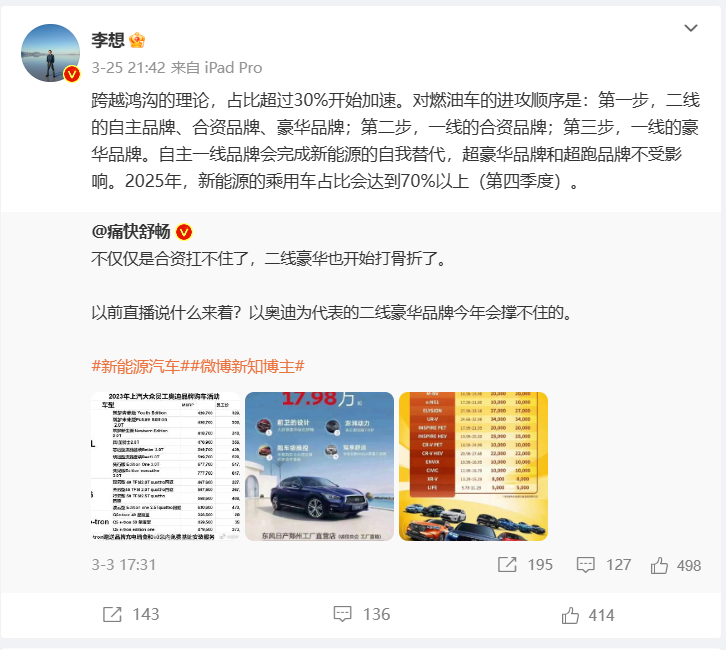View the Audi price table thumbnail
This screenshot has width=726, height=650.
click(x=166, y=466)
